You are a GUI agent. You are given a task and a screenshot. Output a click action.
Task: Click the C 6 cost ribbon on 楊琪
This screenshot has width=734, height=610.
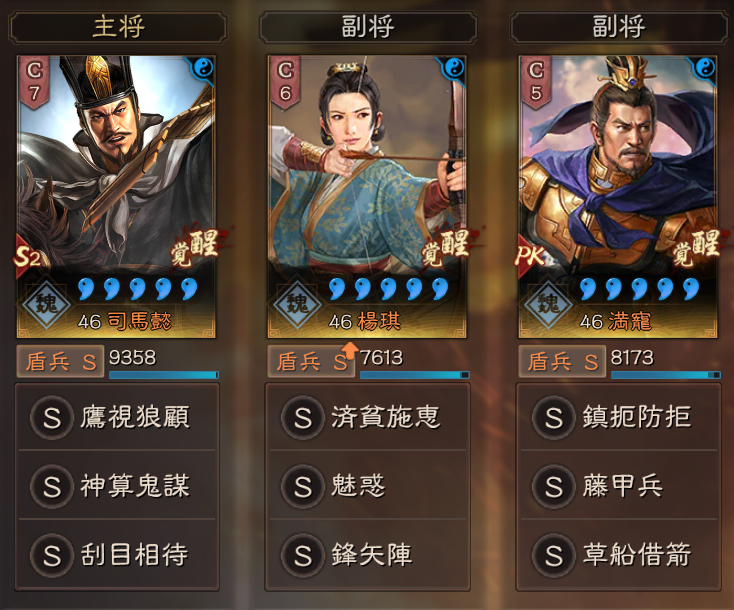click(285, 81)
